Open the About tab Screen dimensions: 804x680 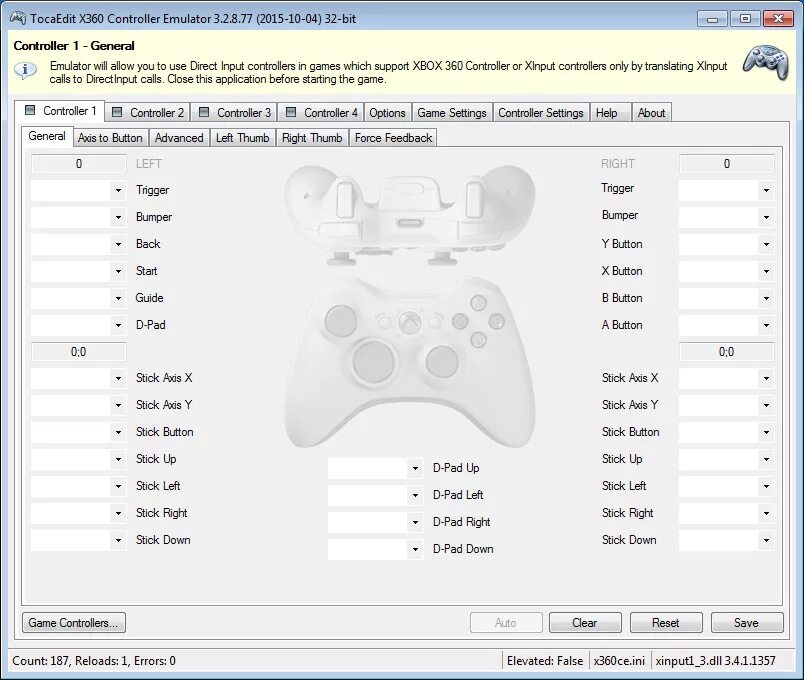point(651,112)
